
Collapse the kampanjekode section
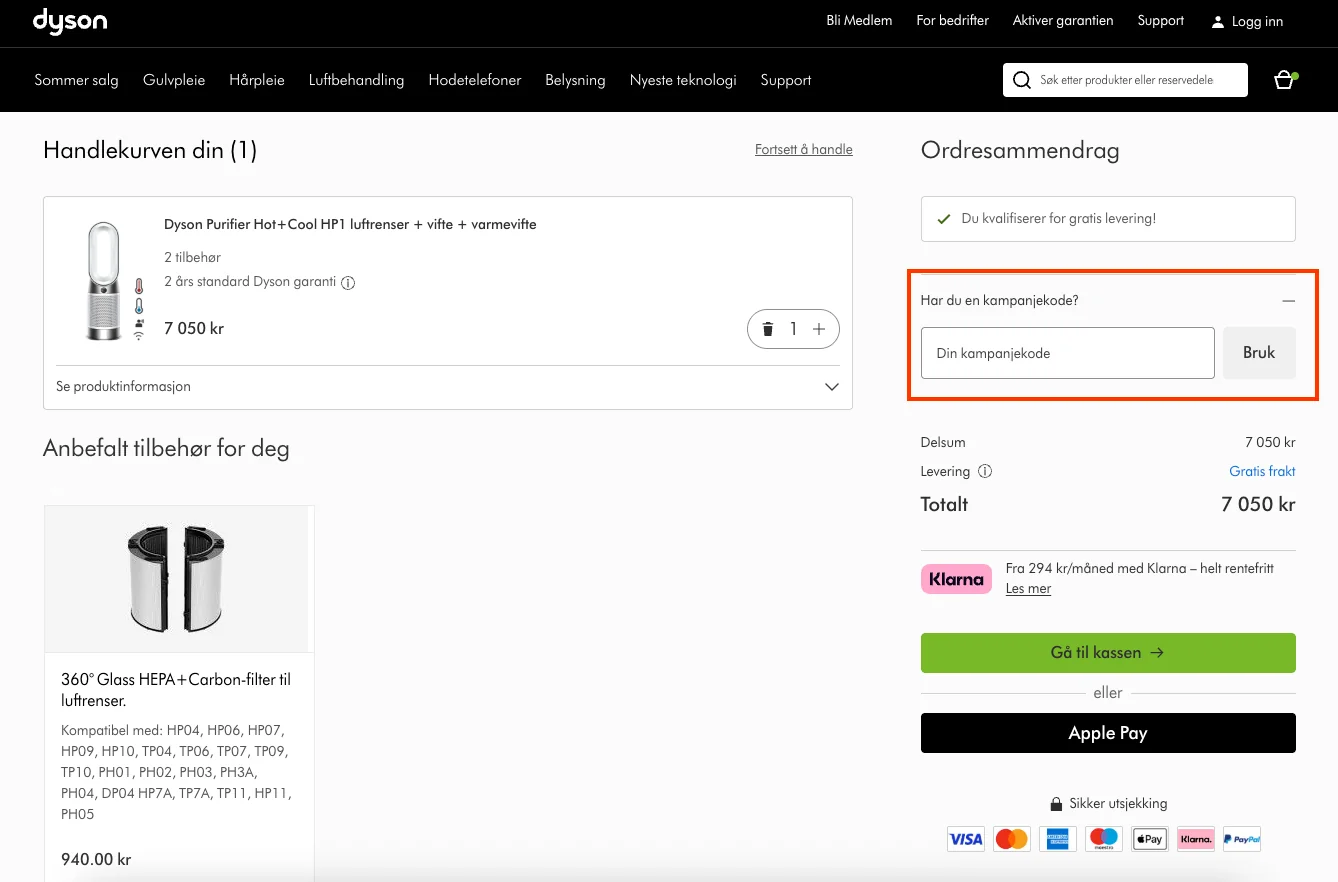click(1288, 301)
